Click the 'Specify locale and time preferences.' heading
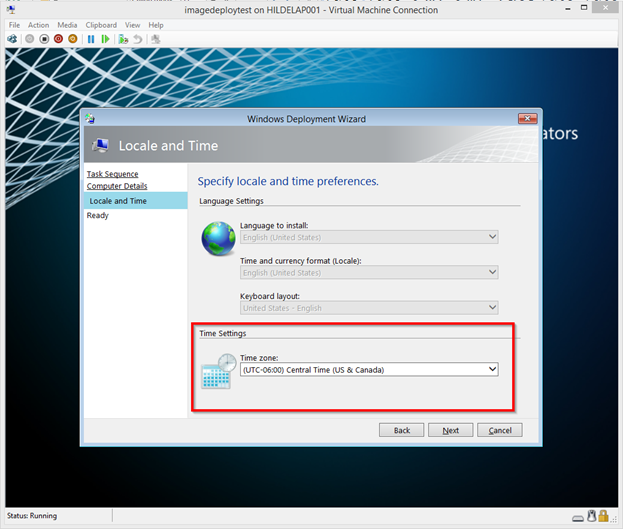 [x=288, y=181]
